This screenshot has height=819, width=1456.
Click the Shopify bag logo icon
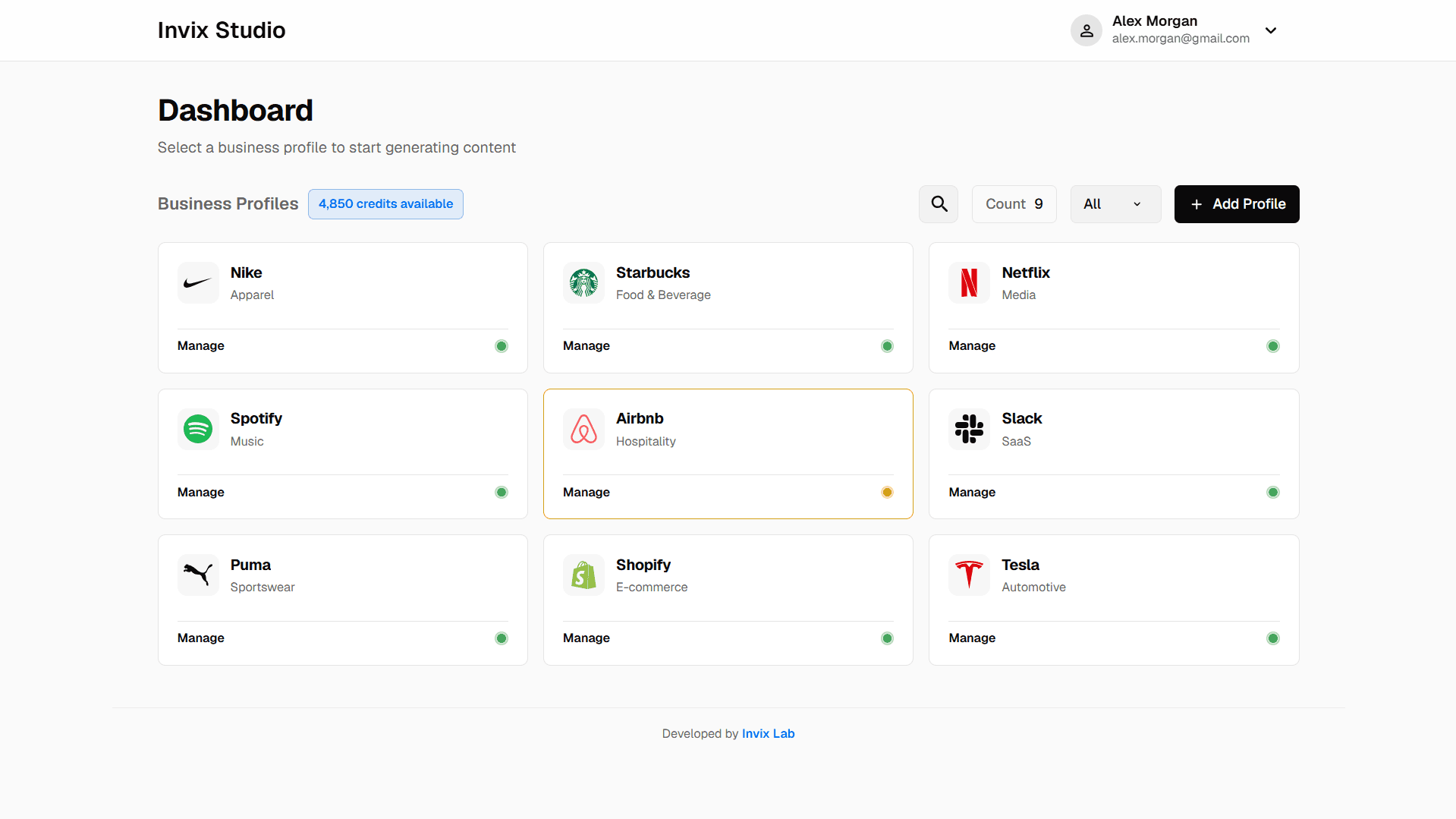[x=583, y=575]
